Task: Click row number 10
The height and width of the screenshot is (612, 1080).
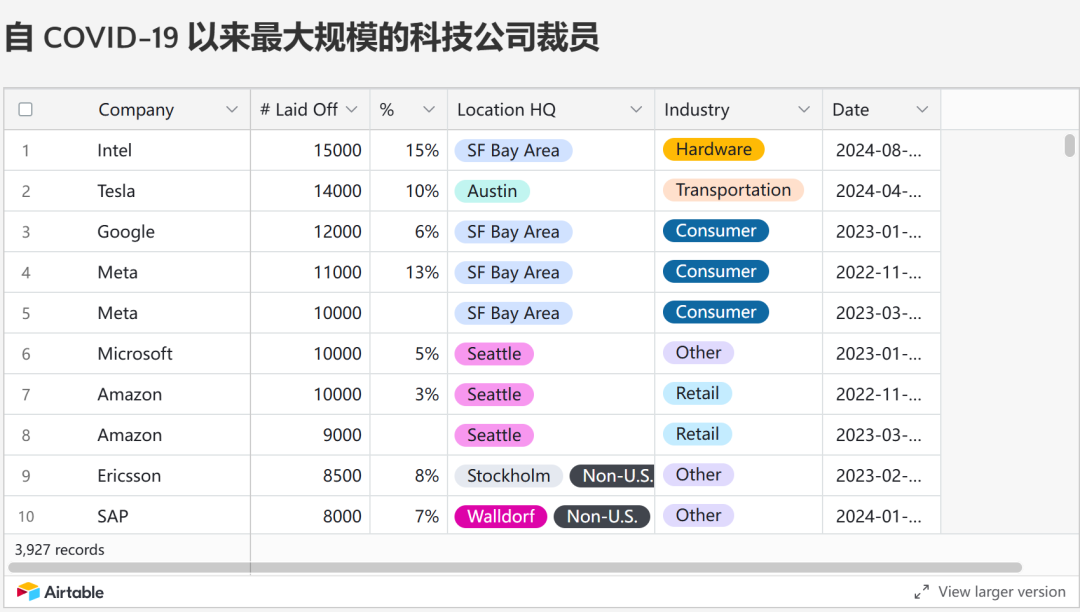Action: click(25, 516)
